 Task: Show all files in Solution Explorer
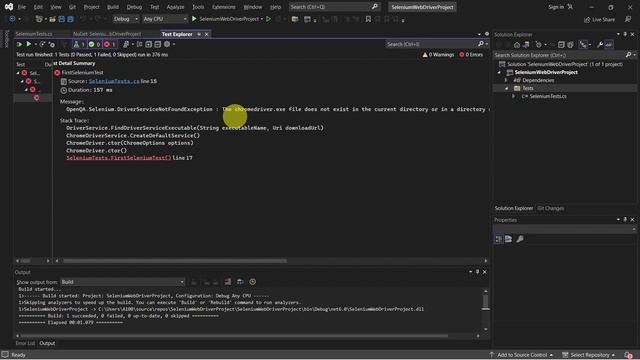570,44
